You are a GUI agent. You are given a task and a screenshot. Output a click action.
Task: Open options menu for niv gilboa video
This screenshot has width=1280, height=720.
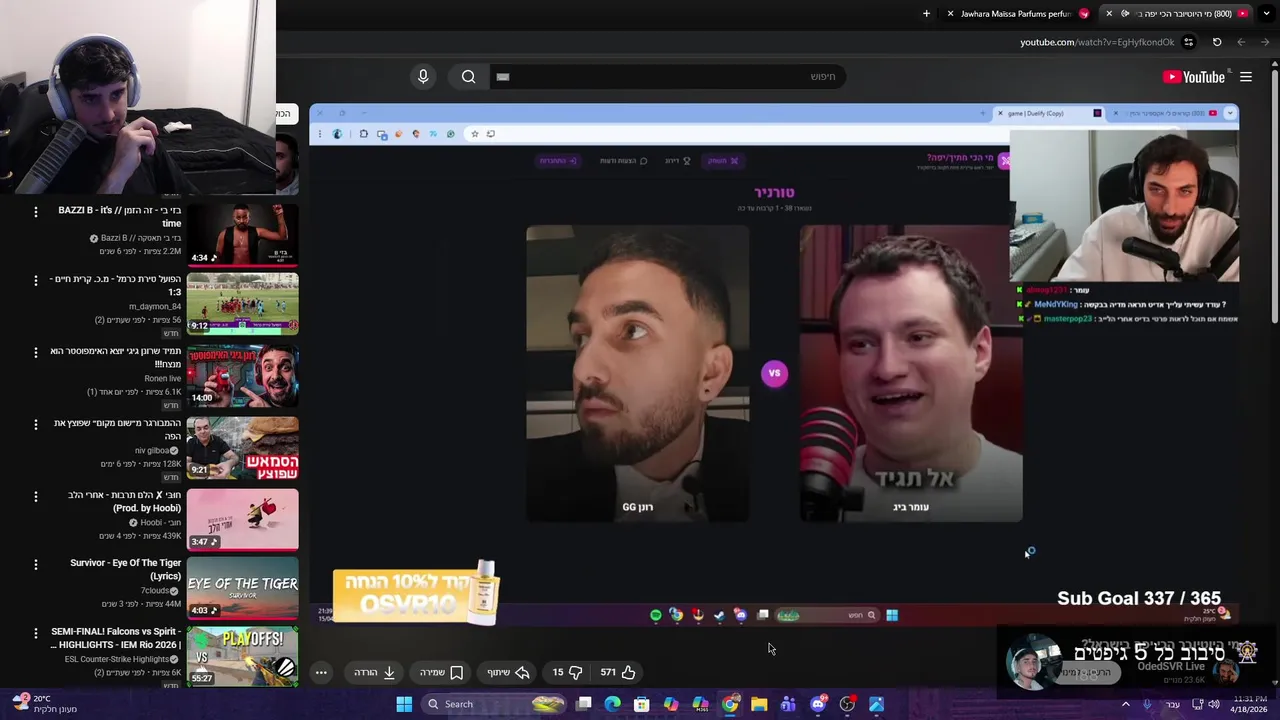pyautogui.click(x=35, y=424)
